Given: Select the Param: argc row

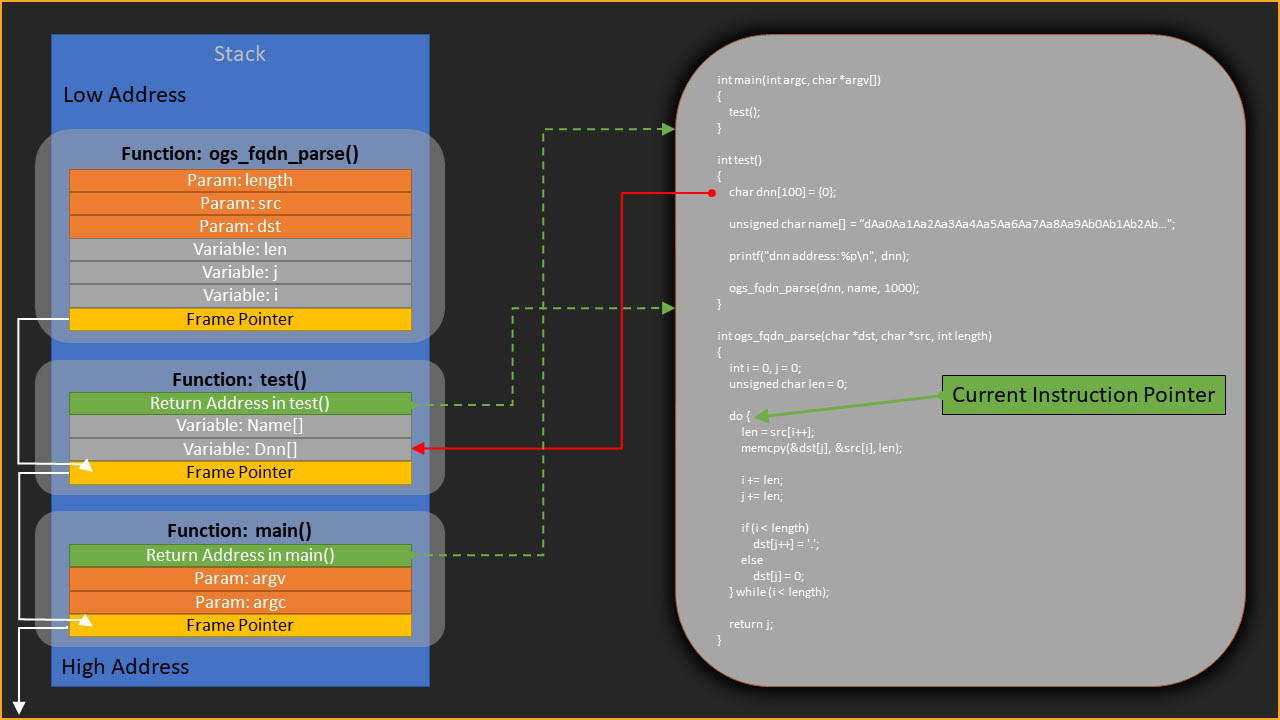Looking at the screenshot, I should (240, 602).
